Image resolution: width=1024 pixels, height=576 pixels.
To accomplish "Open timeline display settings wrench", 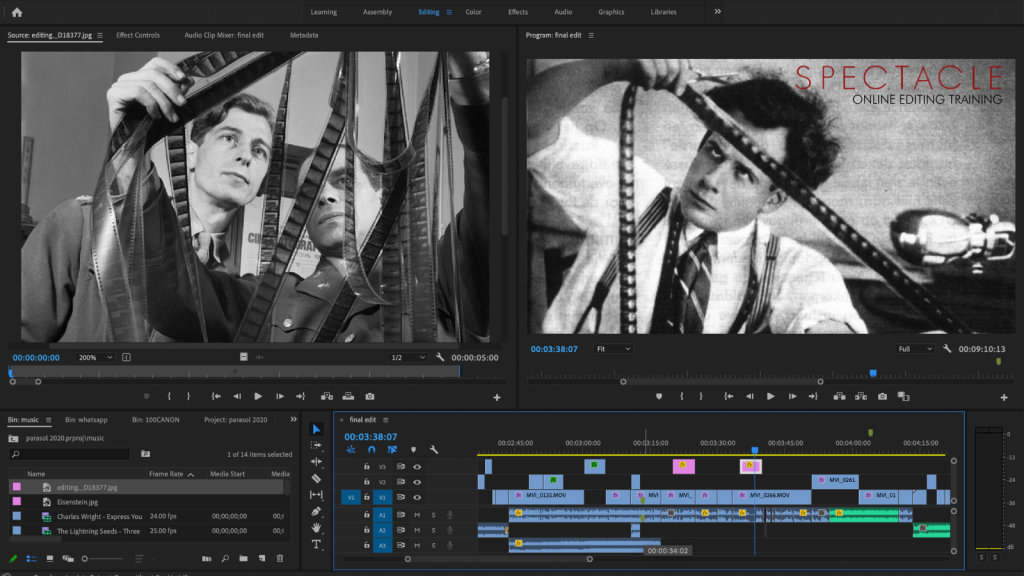I will pyautogui.click(x=434, y=449).
